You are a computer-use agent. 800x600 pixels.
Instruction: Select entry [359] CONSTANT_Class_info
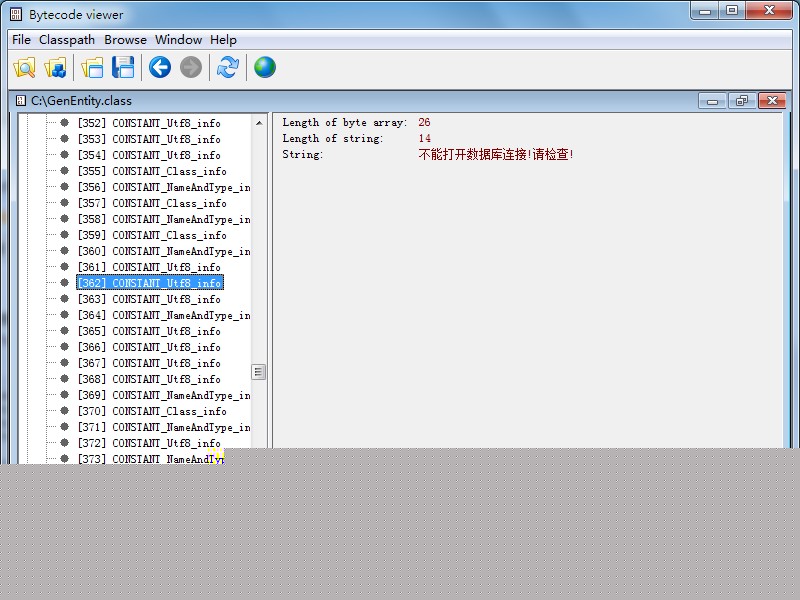click(152, 235)
